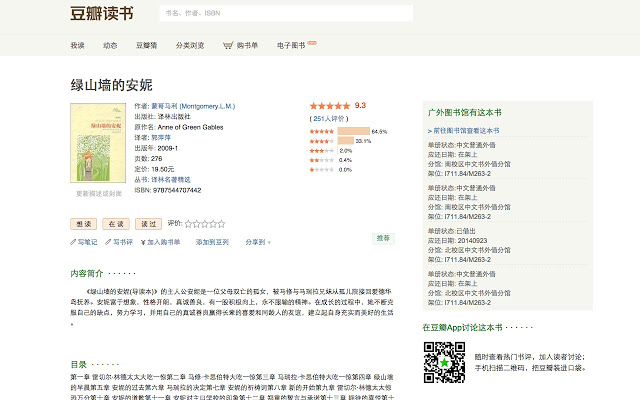Click the two-star 0.4% rating row
Viewport: 640px width, 400px height.
pyautogui.click(x=331, y=160)
